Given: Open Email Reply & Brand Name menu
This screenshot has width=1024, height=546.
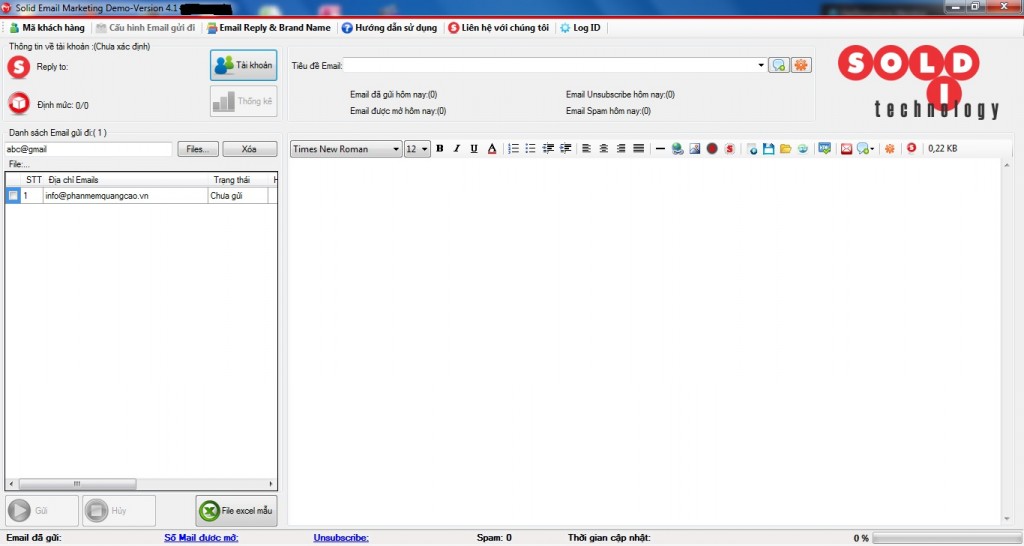Looking at the screenshot, I should 268,27.
